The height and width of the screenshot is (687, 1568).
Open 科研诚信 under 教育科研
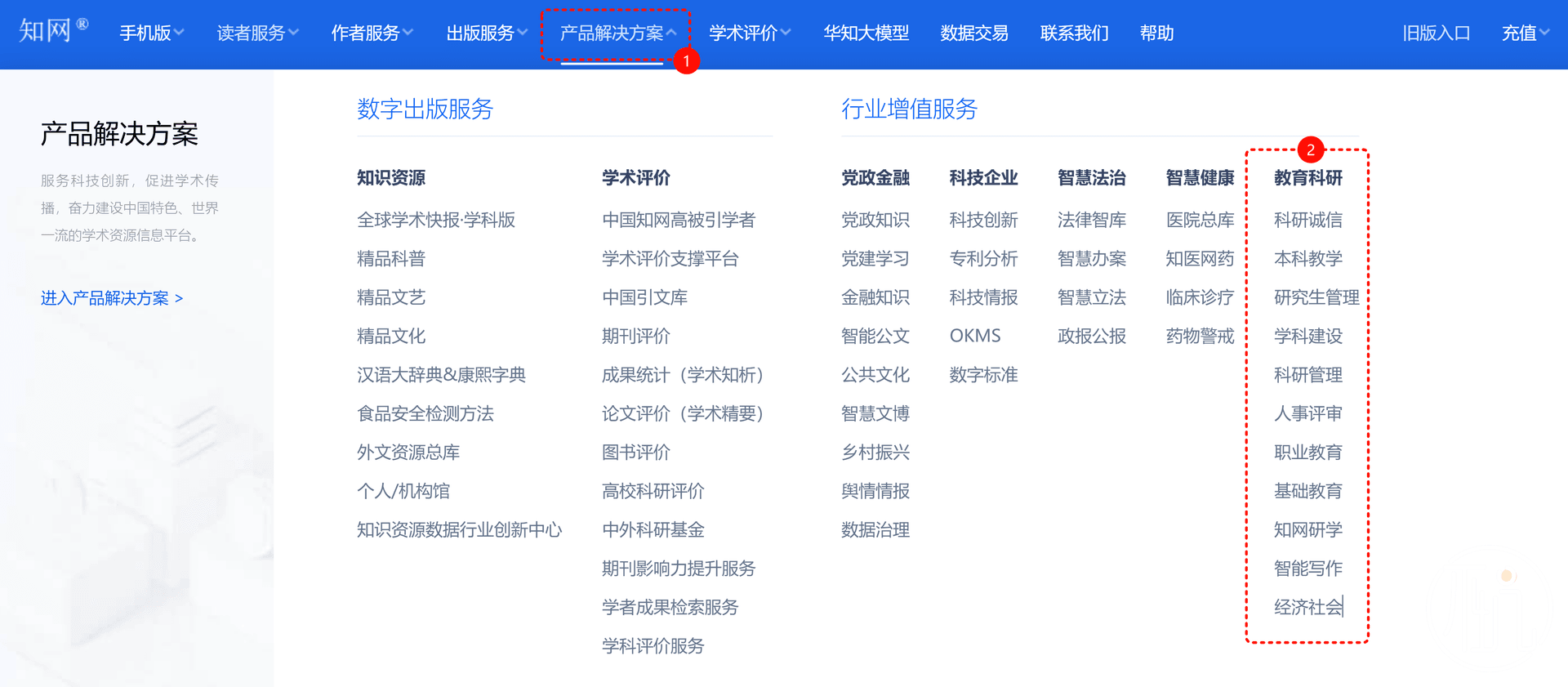pos(1307,220)
